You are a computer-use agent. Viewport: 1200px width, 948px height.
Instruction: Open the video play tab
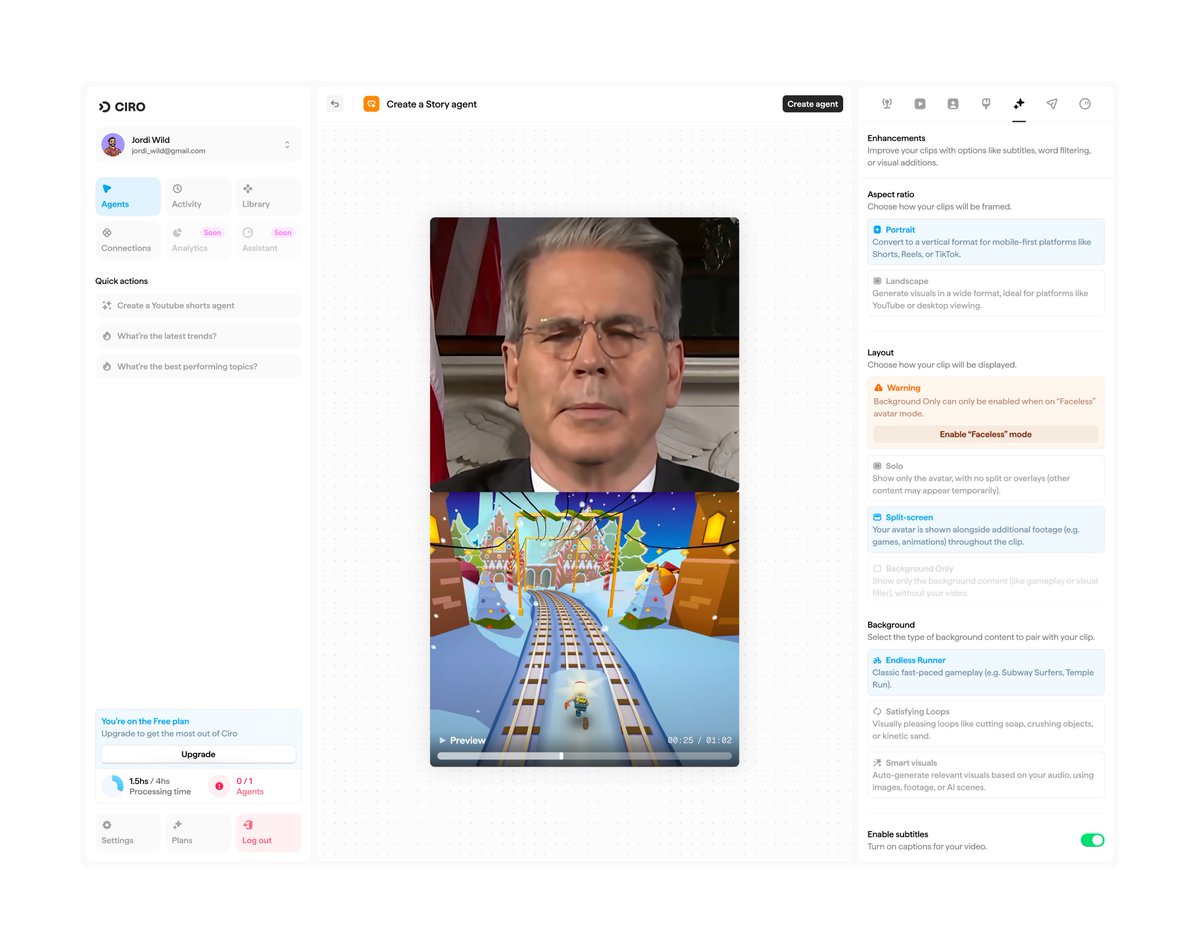point(920,104)
